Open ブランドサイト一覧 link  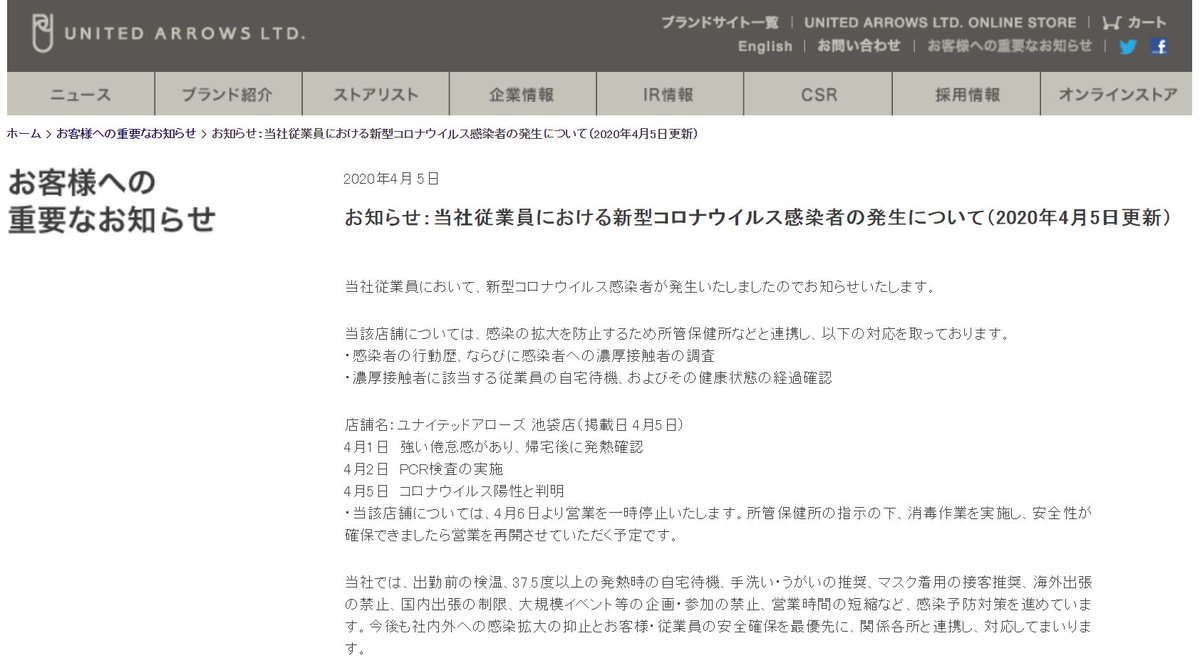coord(719,22)
